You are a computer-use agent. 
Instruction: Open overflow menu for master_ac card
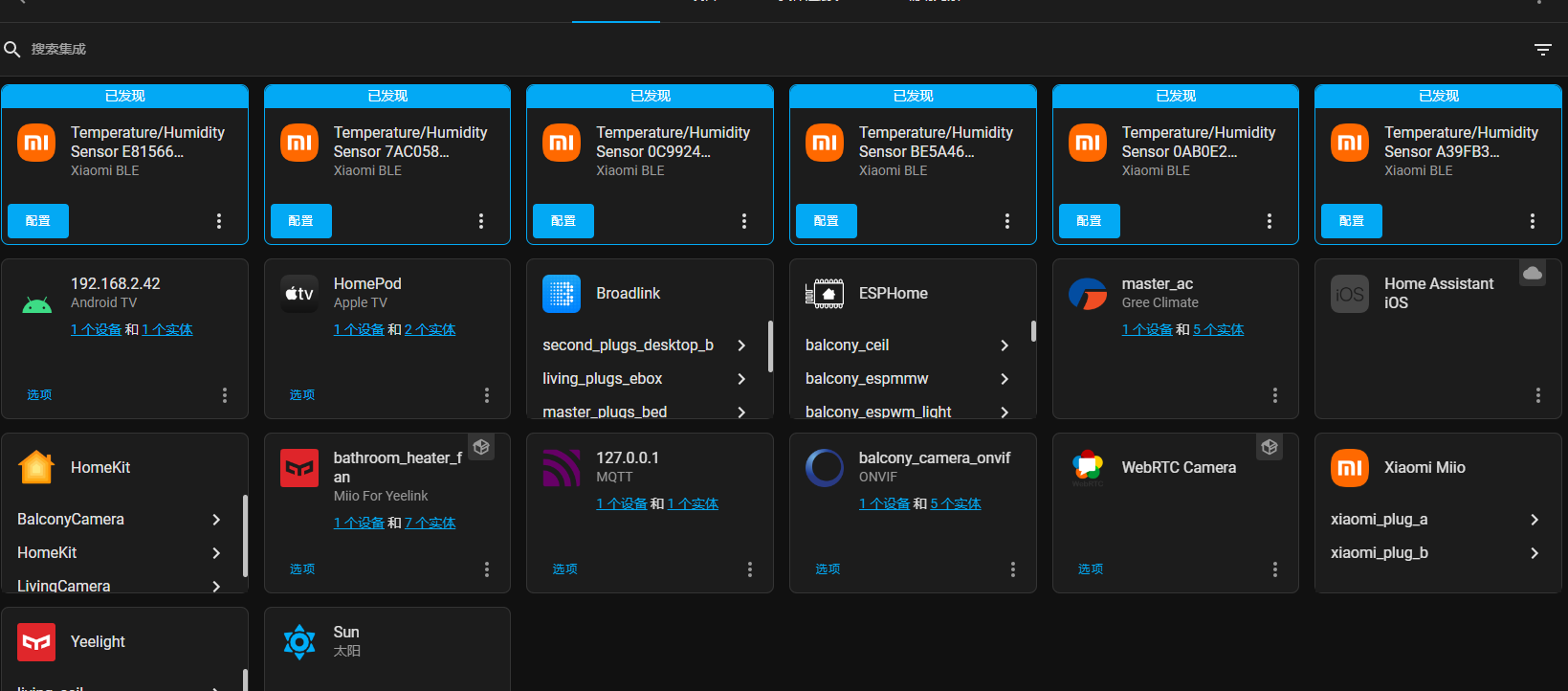[x=1275, y=395]
